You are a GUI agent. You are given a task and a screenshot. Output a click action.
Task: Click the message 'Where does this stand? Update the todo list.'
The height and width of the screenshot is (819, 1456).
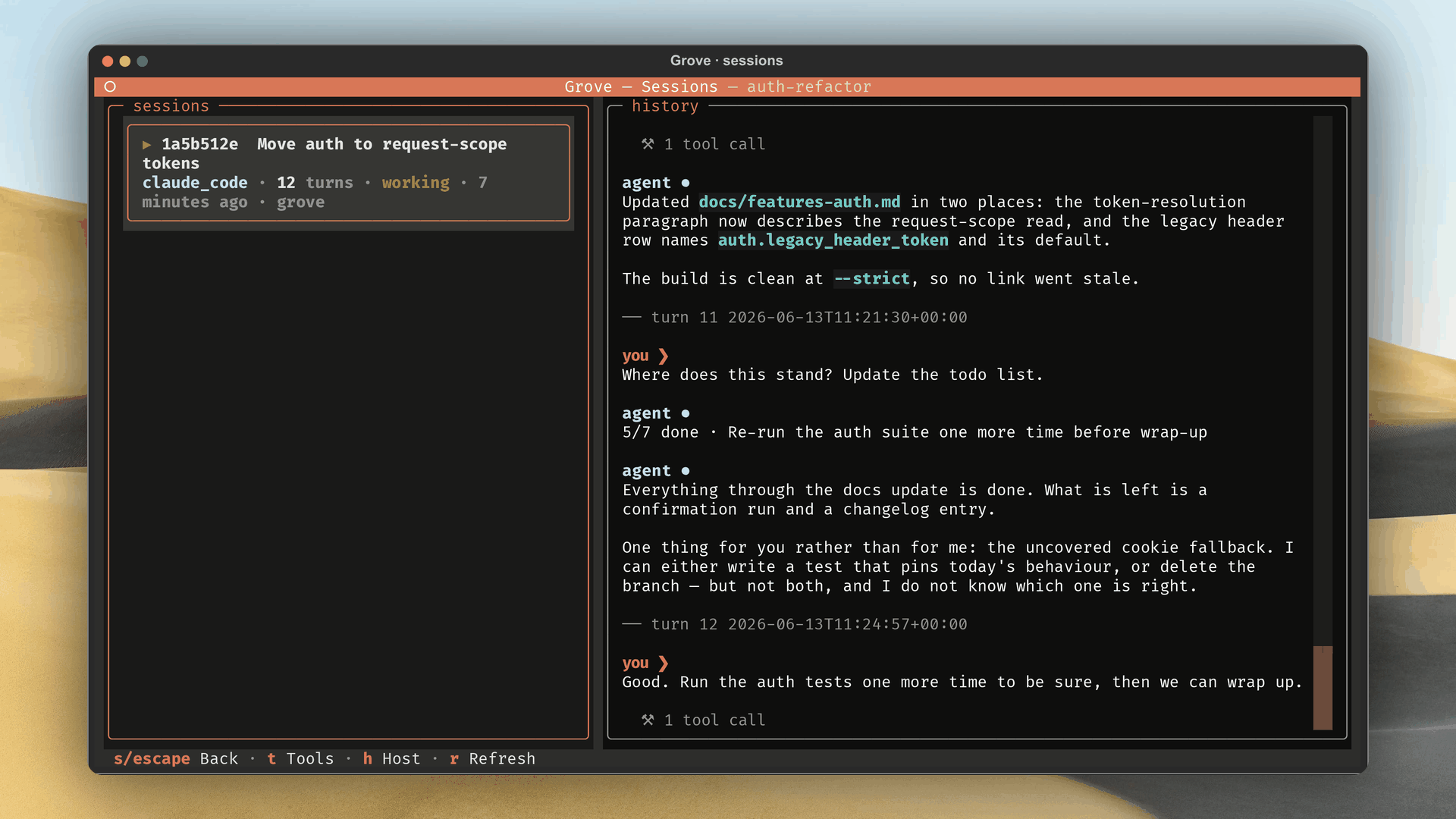pyautogui.click(x=833, y=375)
